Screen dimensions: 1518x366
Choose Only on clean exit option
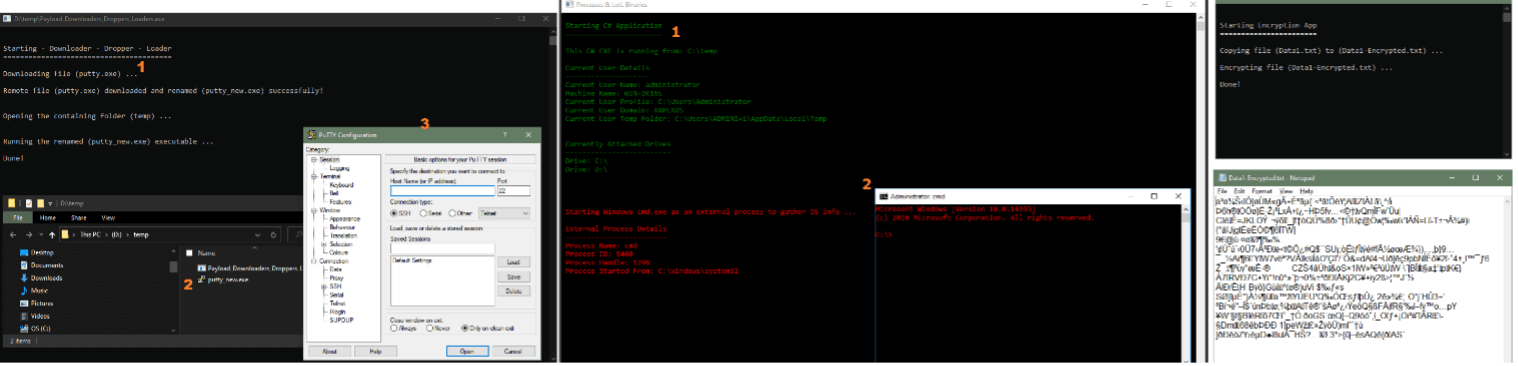coord(466,328)
